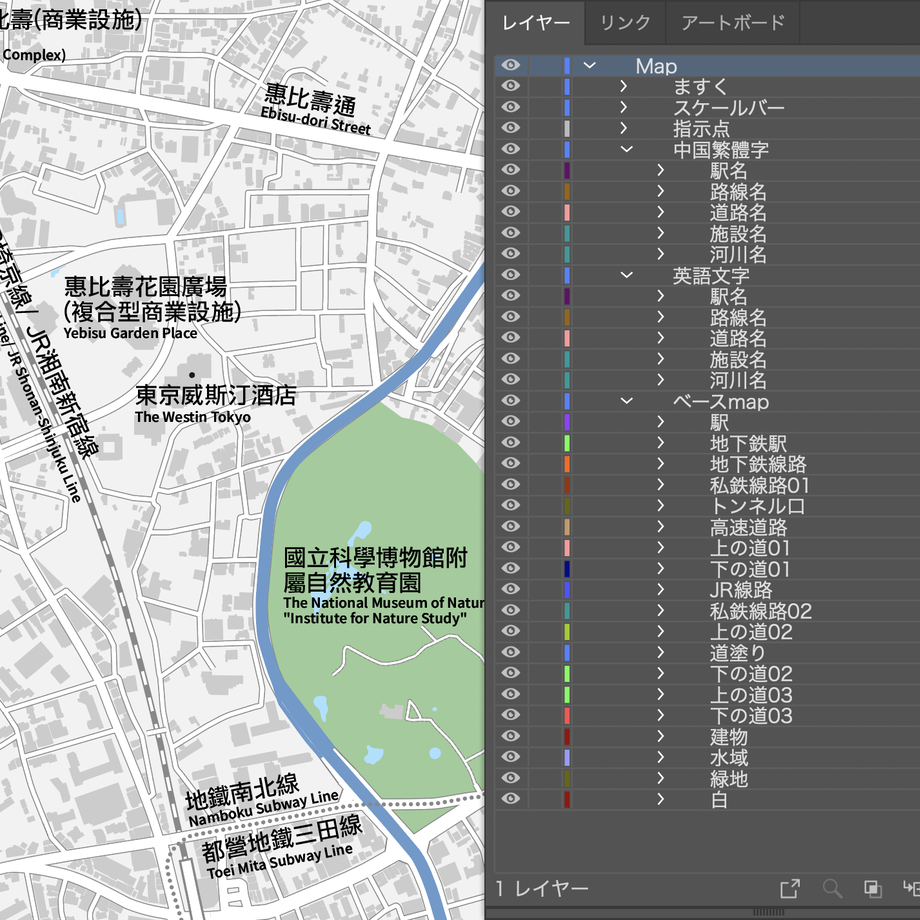Switch to the レイヤー tab
920x920 pixels.
(x=536, y=23)
